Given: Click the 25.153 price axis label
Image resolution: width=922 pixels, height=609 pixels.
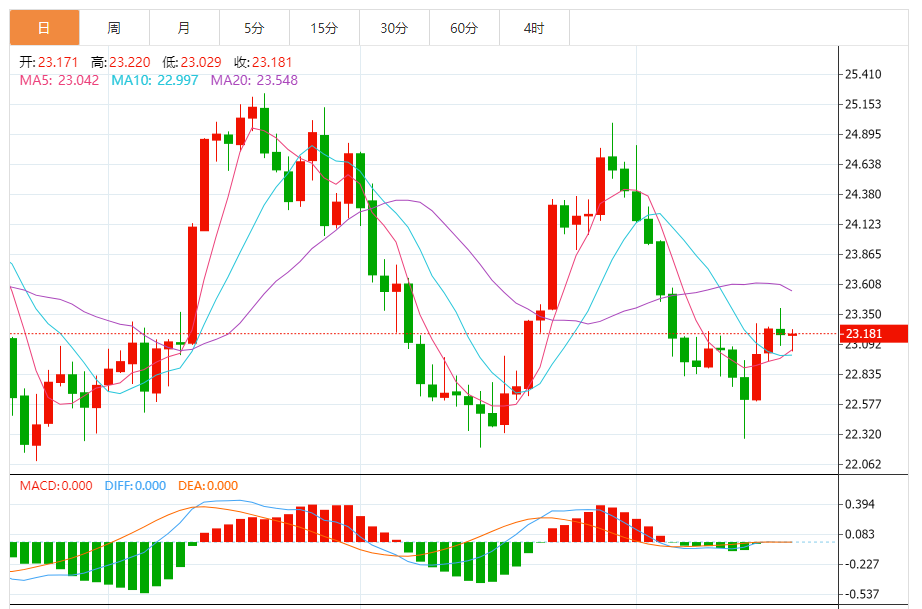Looking at the screenshot, I should 863,104.
